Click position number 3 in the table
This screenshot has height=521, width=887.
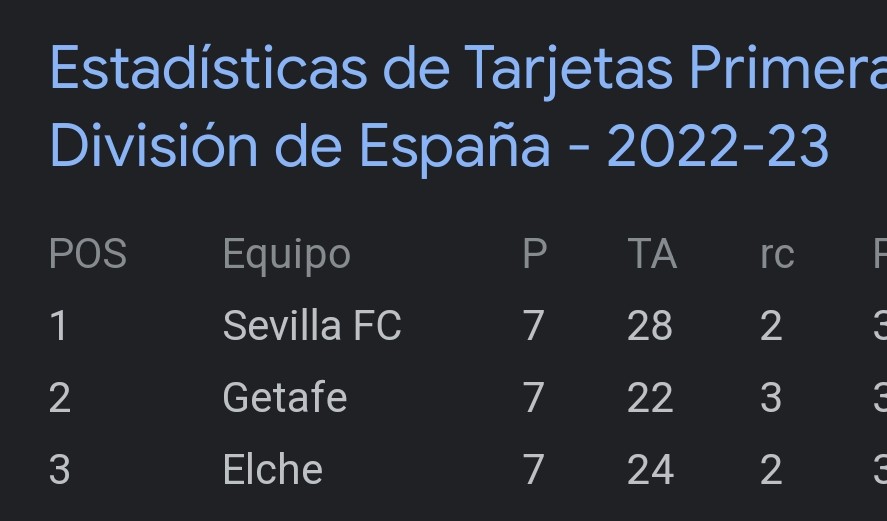(x=59, y=470)
